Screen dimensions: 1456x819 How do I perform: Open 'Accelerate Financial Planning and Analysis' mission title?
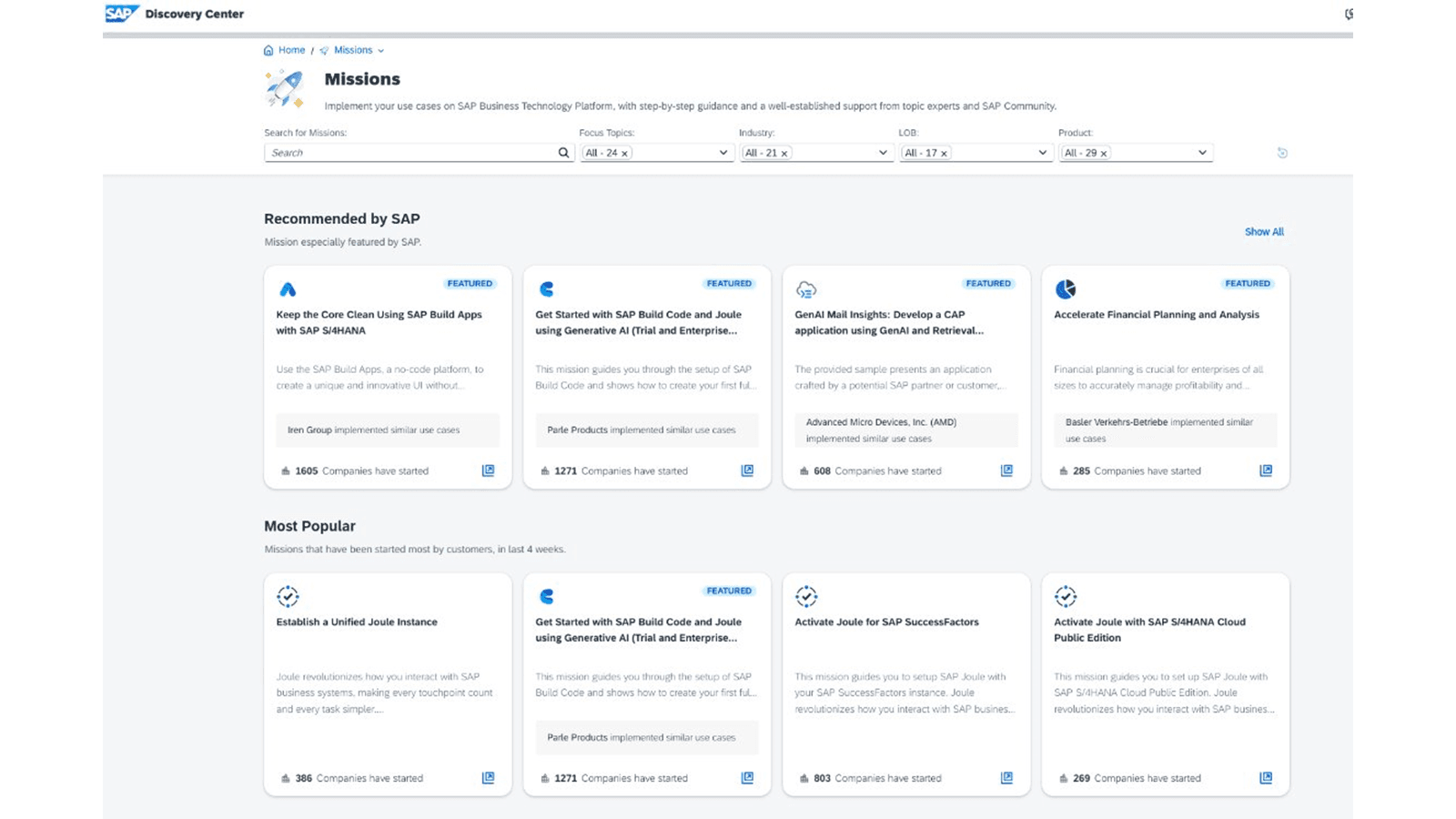click(x=1157, y=315)
